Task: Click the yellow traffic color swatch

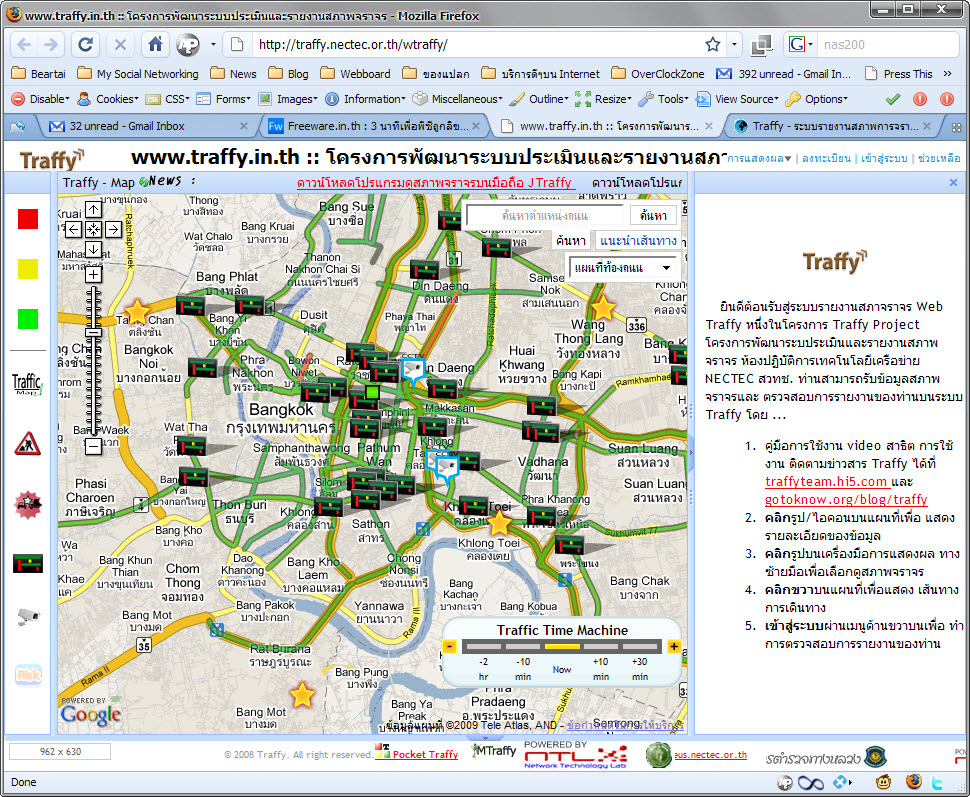Action: [28, 269]
